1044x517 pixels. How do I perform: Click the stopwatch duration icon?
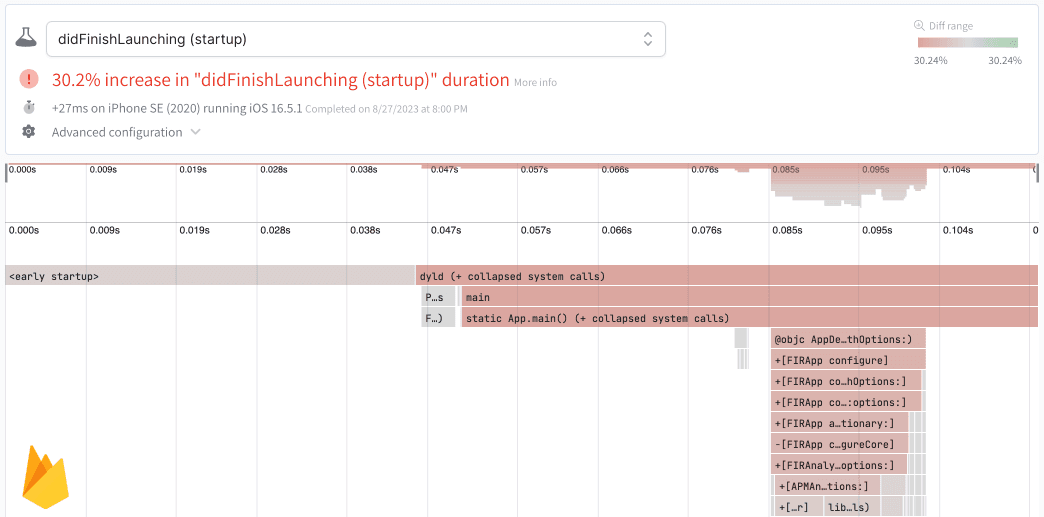(29, 107)
